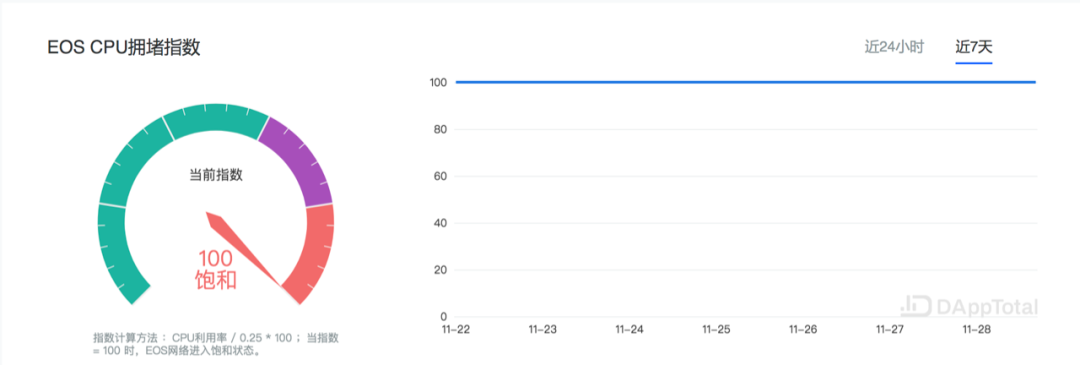Switch to the 近24小时 tab

point(894,47)
